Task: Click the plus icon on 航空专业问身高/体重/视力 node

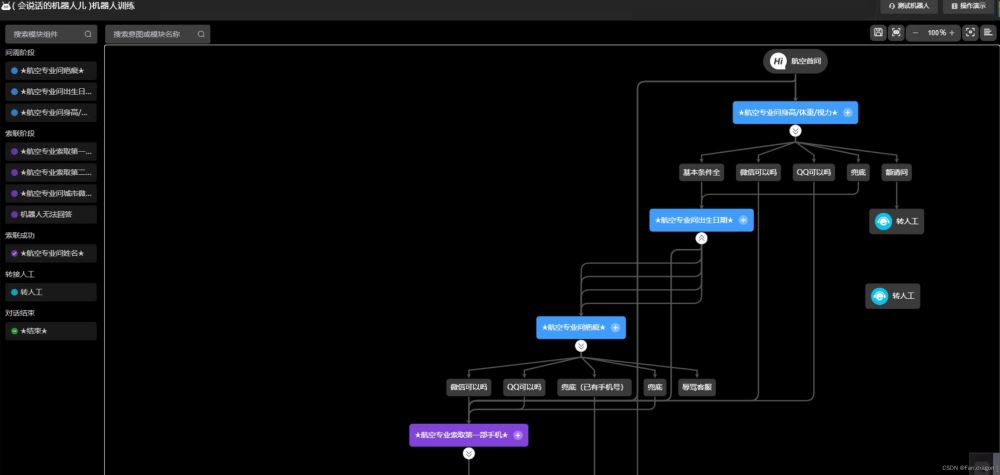Action: click(x=847, y=113)
